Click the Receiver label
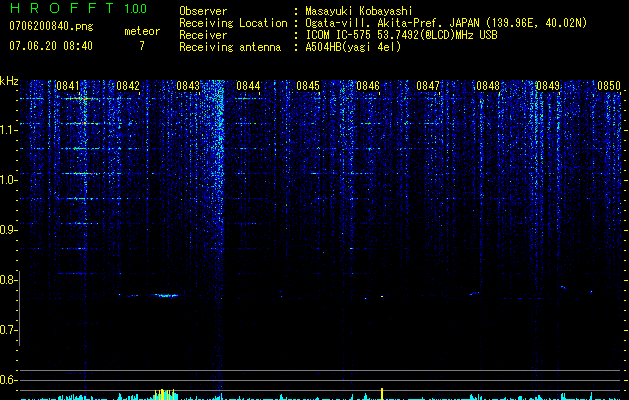This screenshot has width=629, height=400. point(203,35)
